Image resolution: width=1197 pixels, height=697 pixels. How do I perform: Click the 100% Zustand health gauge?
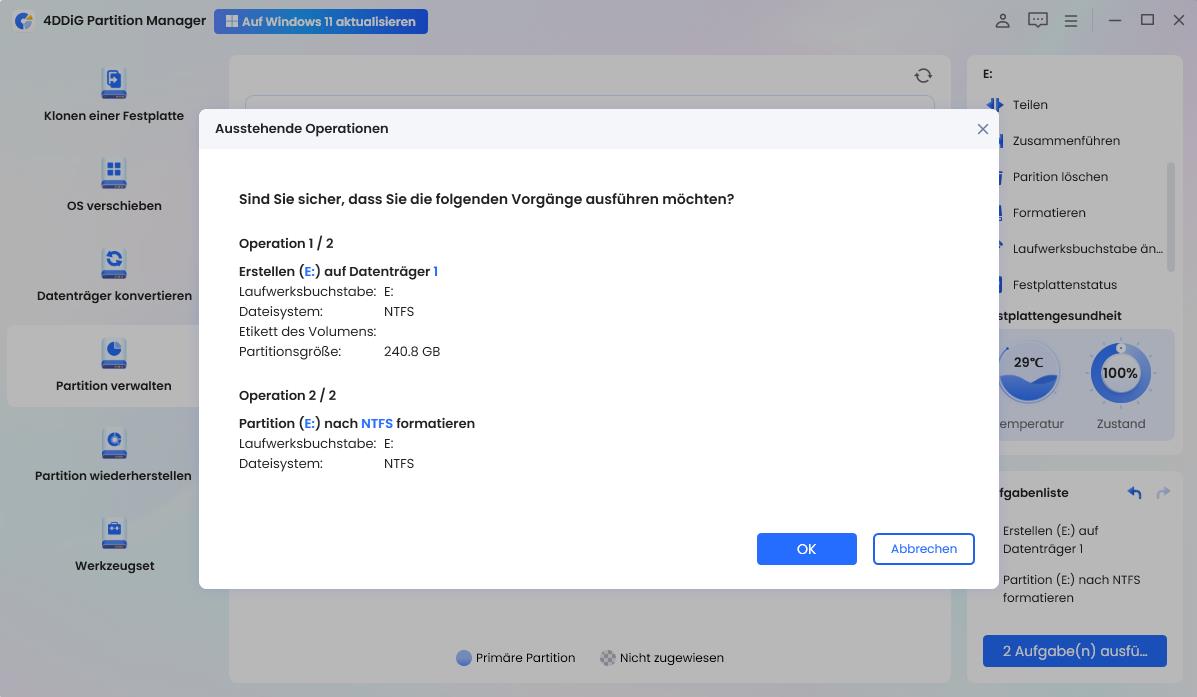point(1120,371)
